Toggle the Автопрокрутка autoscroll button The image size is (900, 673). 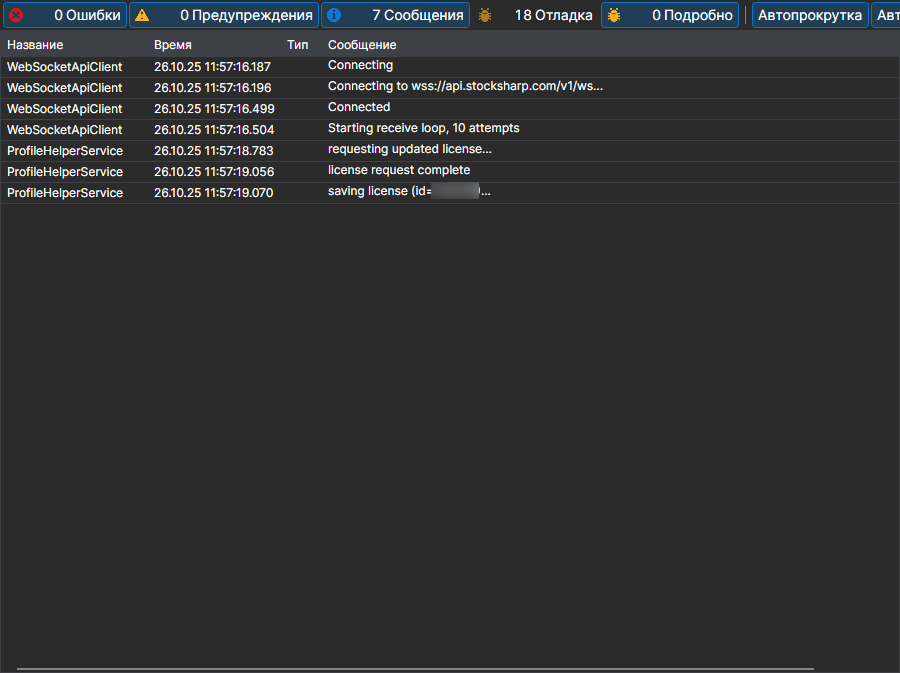[x=810, y=15]
